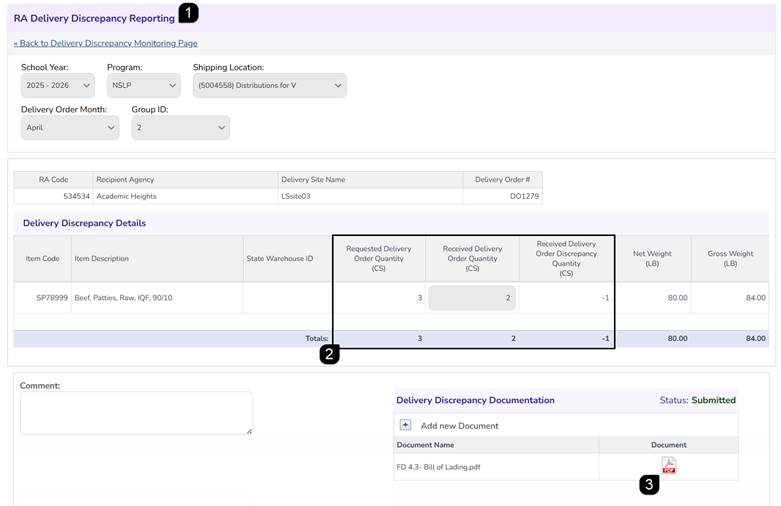Select the Item Code column header
The height and width of the screenshot is (506, 781).
[42, 258]
